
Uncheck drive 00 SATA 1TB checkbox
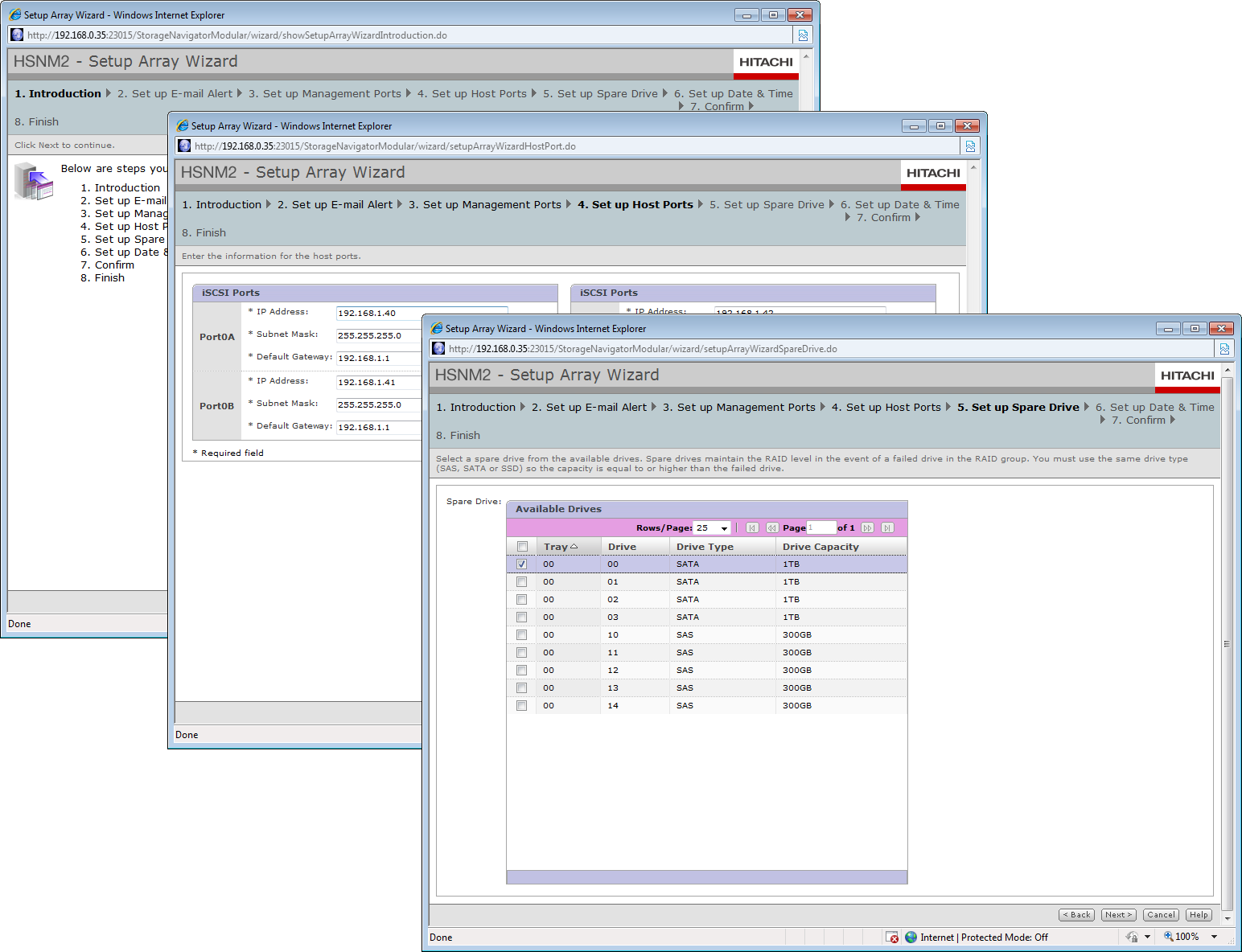pos(522,564)
